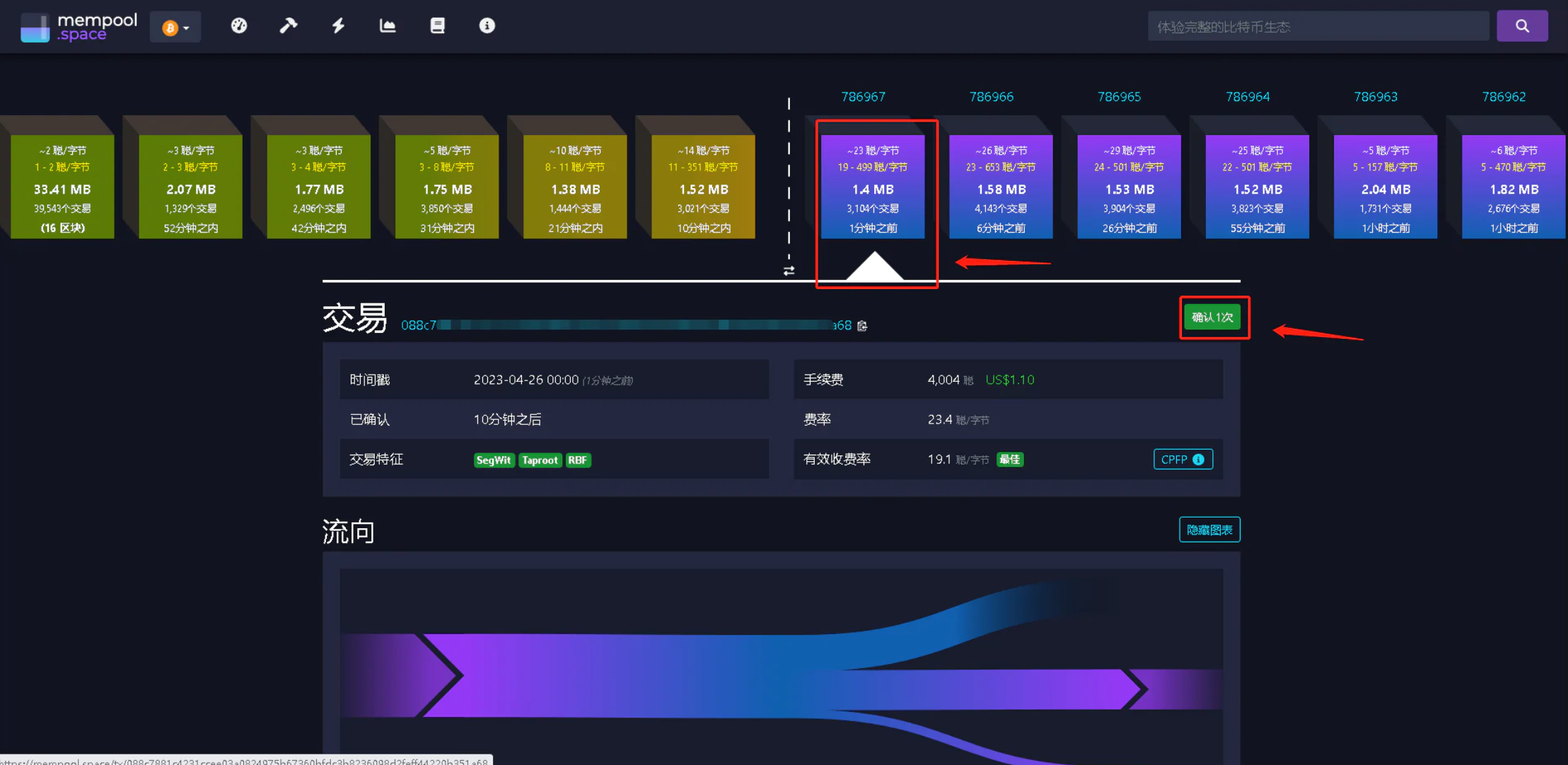Select pending block ~14 聪/字节 1.52 MB
The width and height of the screenshot is (1568, 765).
(703, 187)
